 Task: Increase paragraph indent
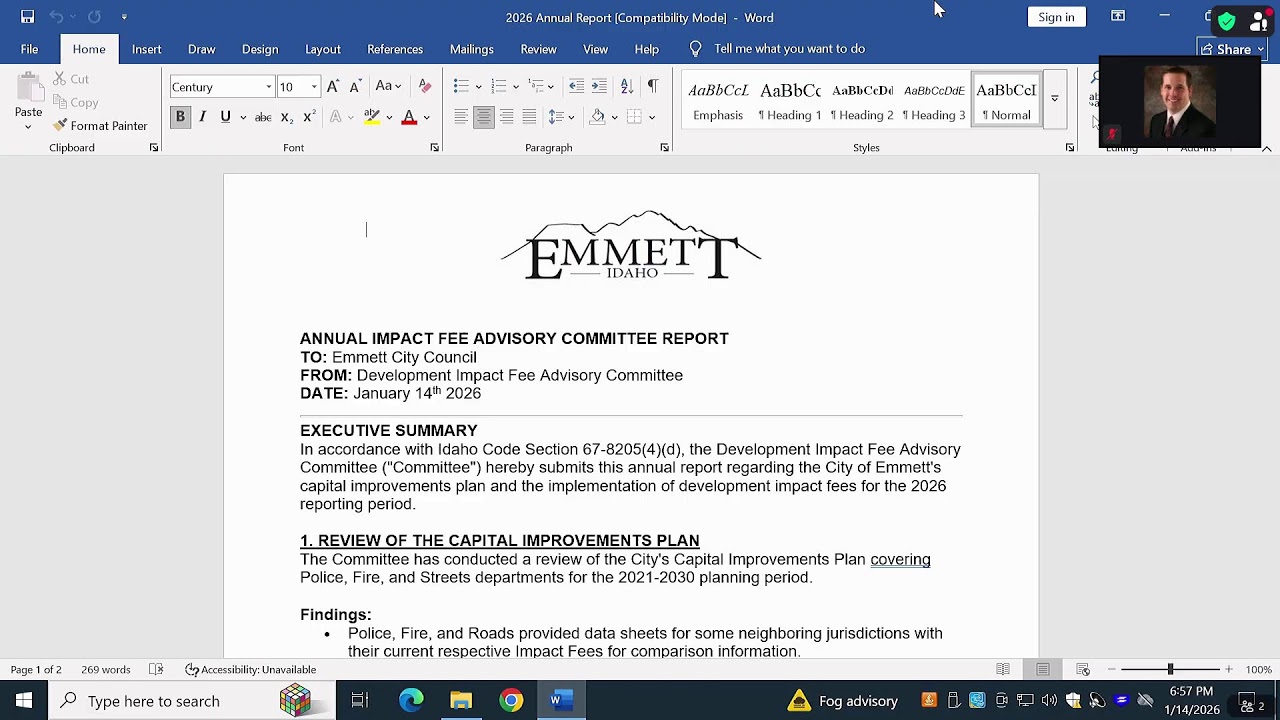pyautogui.click(x=599, y=87)
